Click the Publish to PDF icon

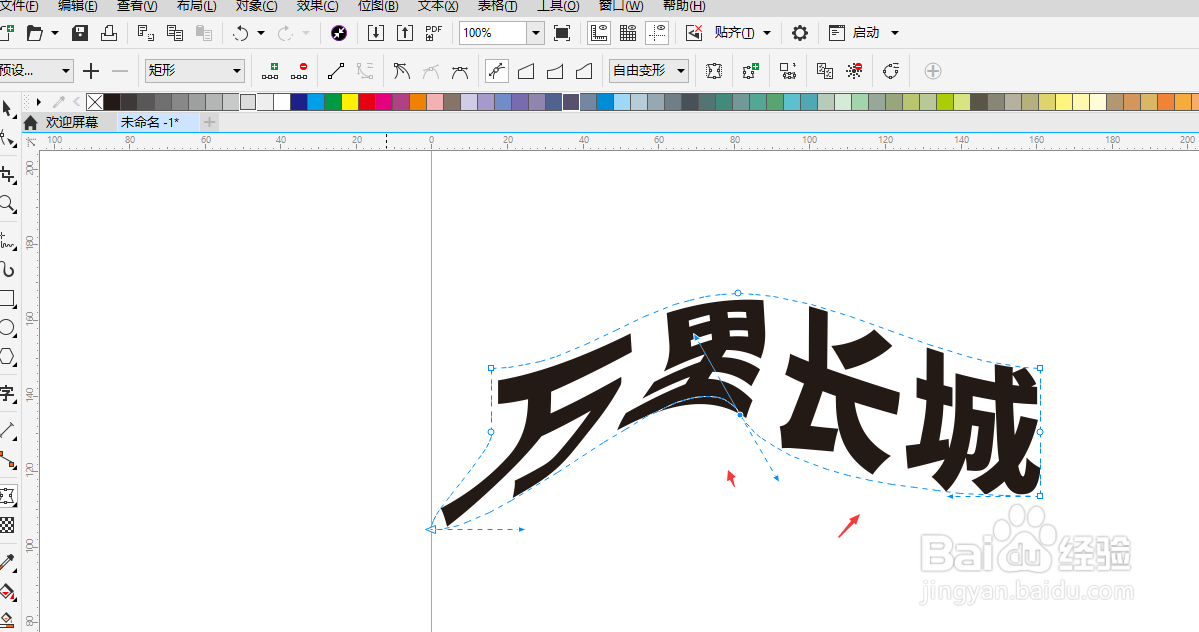pyautogui.click(x=433, y=32)
